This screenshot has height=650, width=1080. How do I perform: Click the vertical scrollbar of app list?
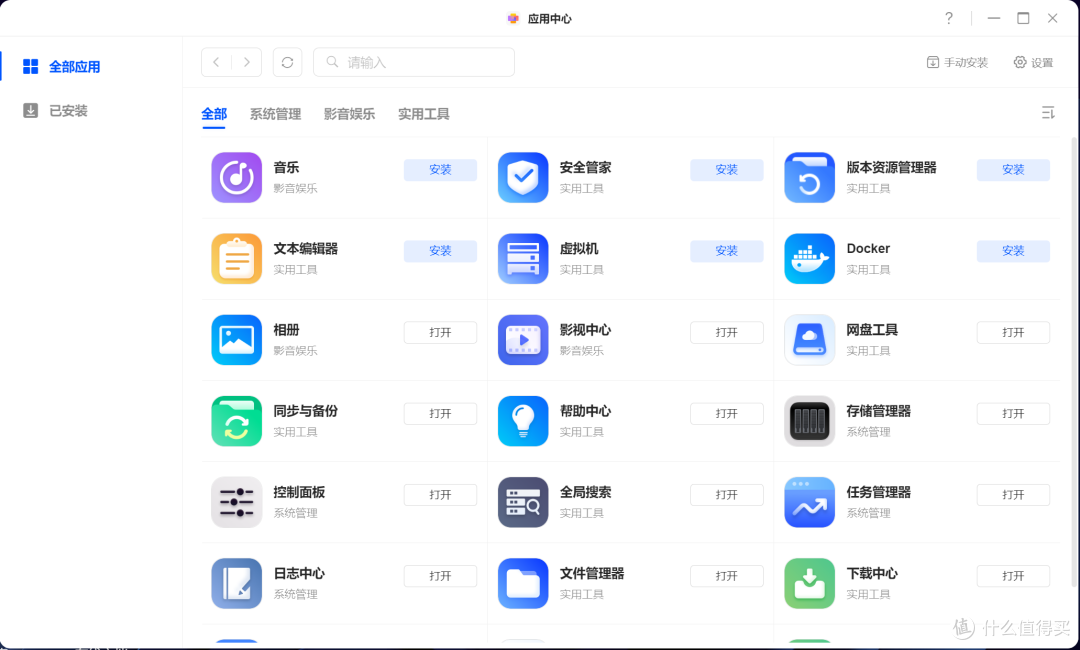[x=1074, y=361]
